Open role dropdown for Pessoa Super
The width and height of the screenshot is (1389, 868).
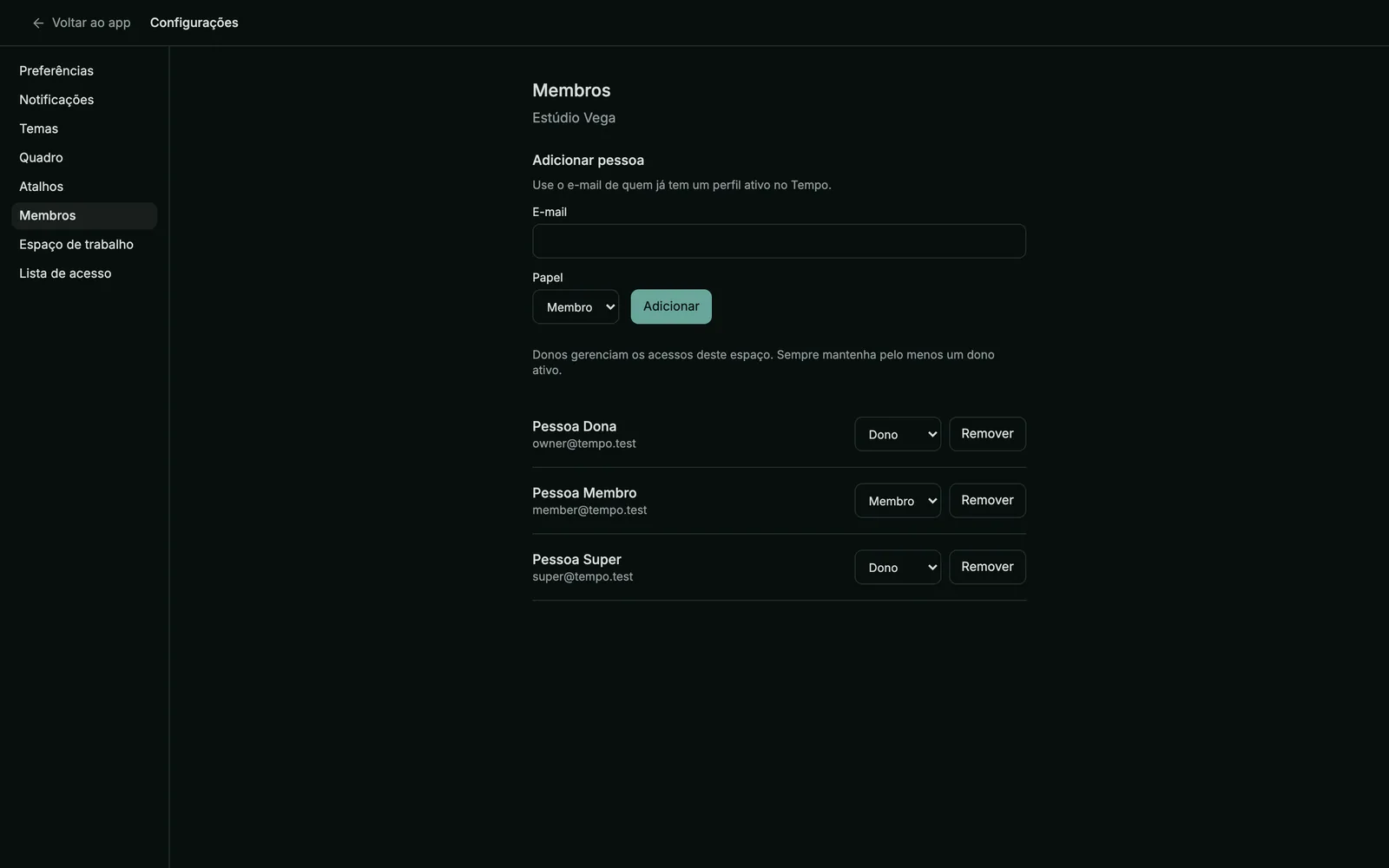tap(898, 567)
